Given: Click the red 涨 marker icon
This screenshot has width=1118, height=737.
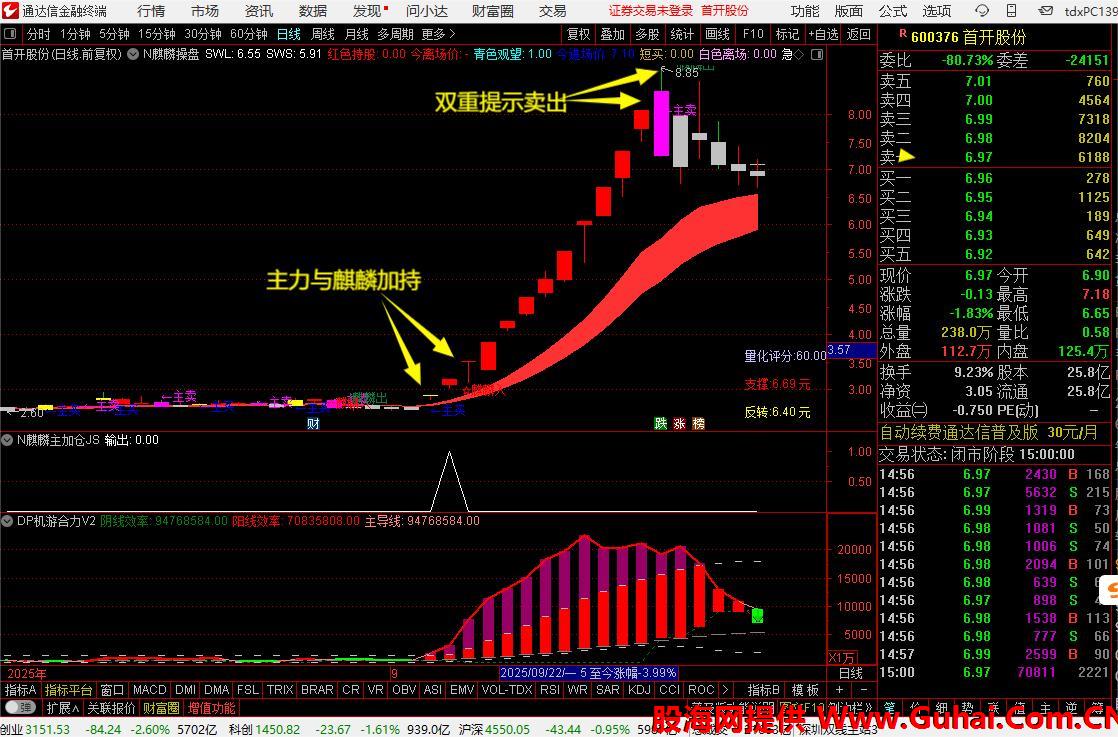Looking at the screenshot, I should [x=679, y=423].
